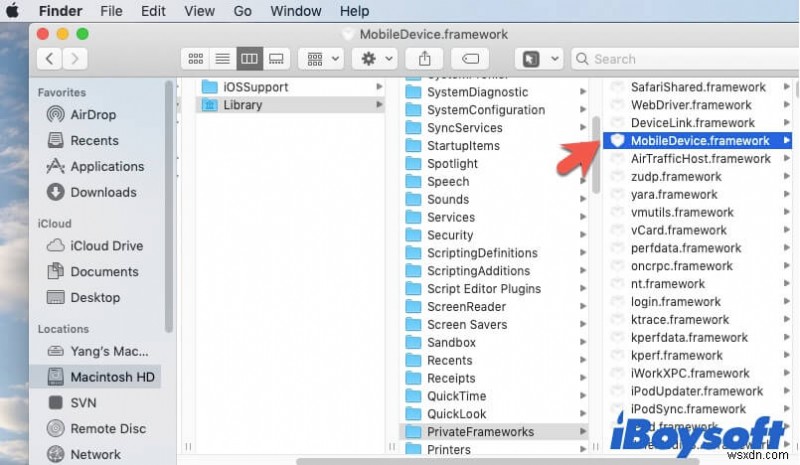Open Downloads in the sidebar
Viewport: 800px width, 465px height.
(103, 192)
